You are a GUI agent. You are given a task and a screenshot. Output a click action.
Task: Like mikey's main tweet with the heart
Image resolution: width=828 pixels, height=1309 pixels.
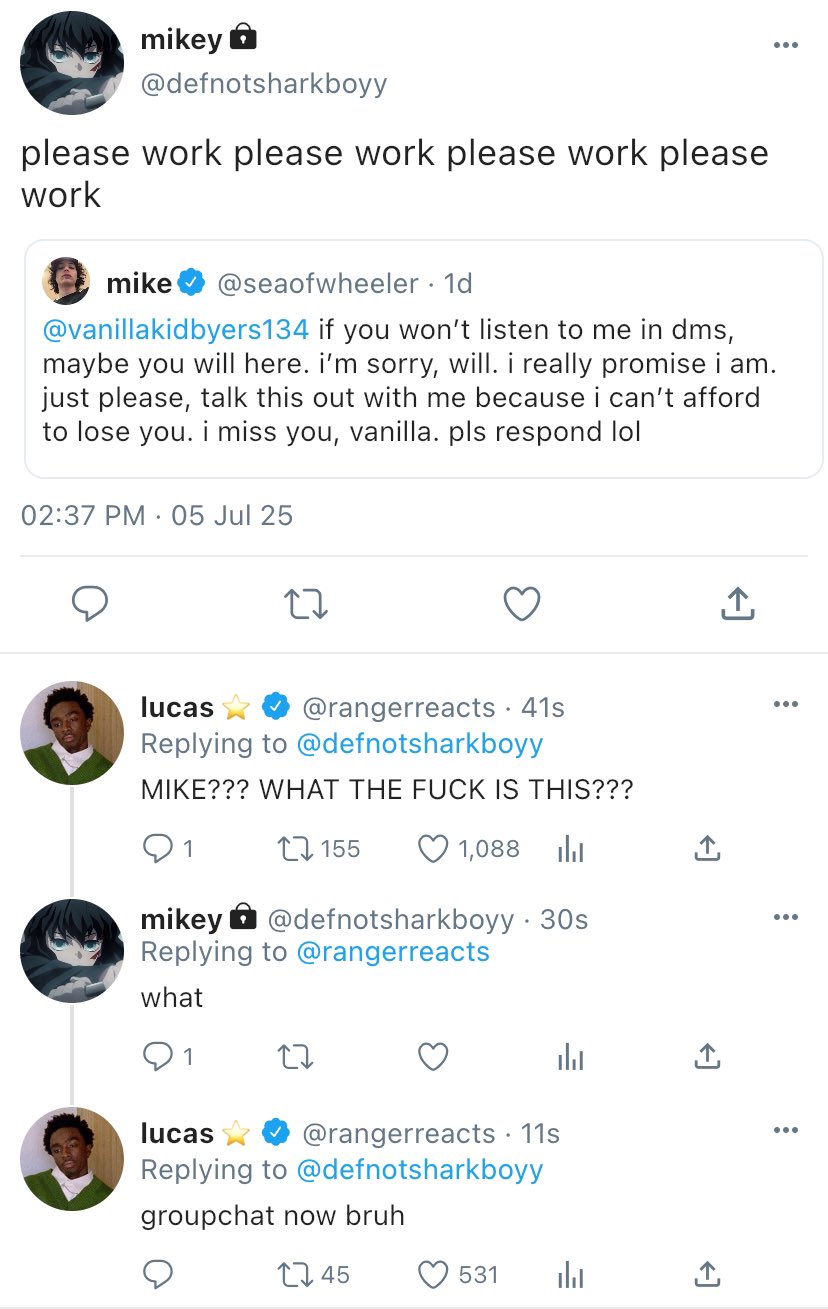point(521,603)
